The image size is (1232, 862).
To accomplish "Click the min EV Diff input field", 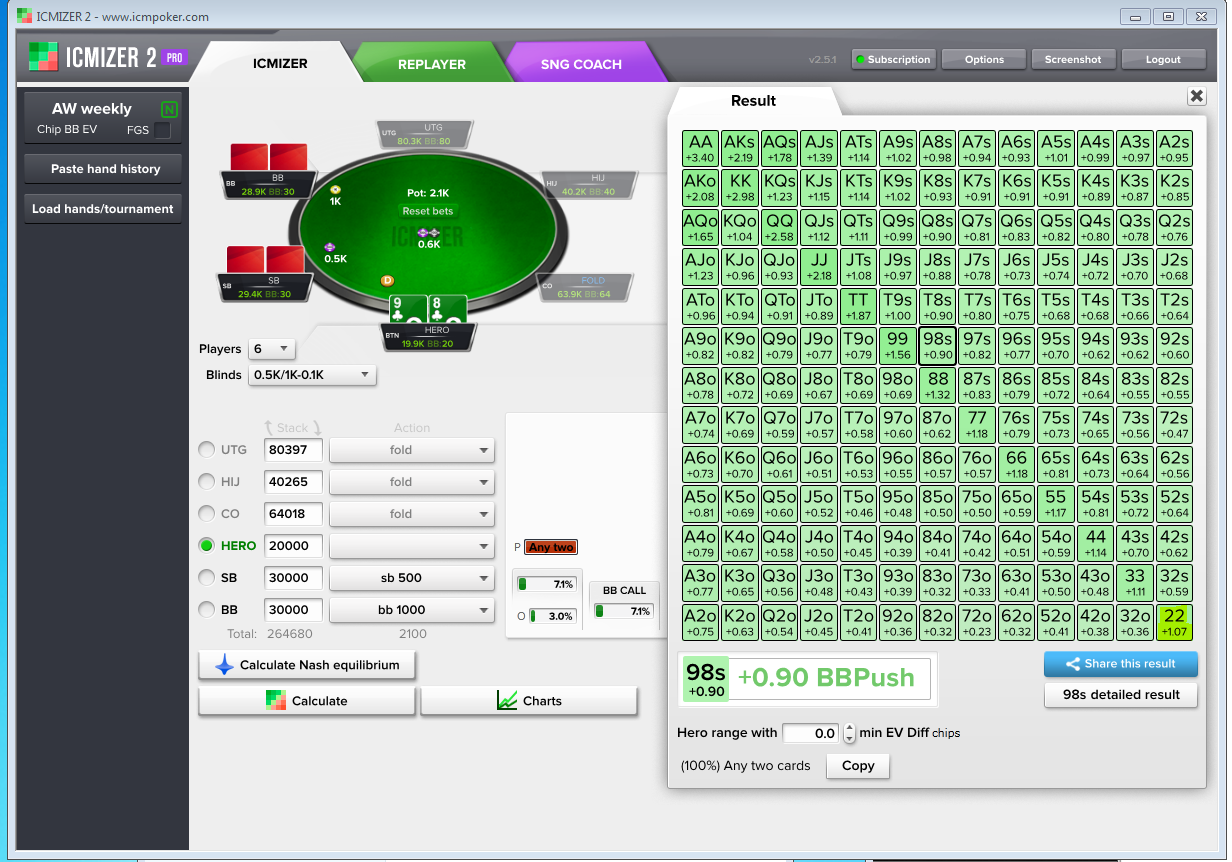I will [x=811, y=733].
